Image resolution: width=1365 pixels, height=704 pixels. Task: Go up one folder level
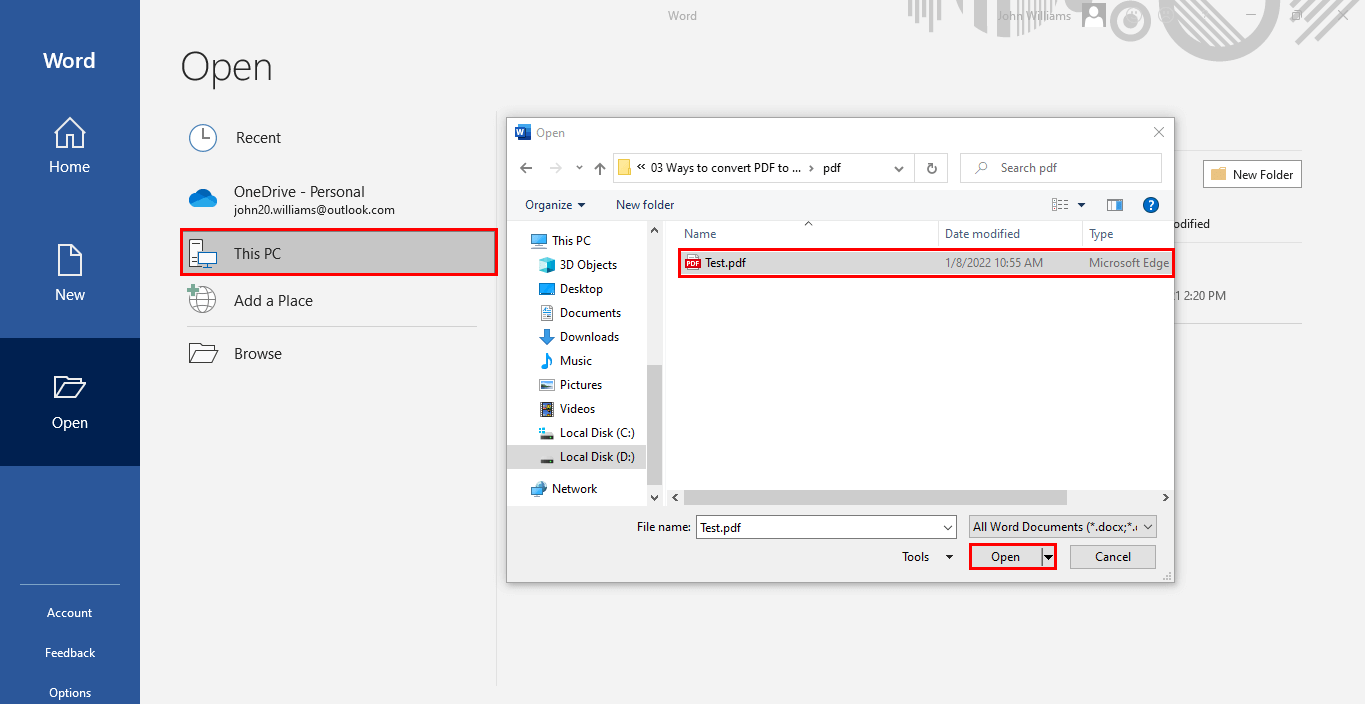pyautogui.click(x=600, y=168)
